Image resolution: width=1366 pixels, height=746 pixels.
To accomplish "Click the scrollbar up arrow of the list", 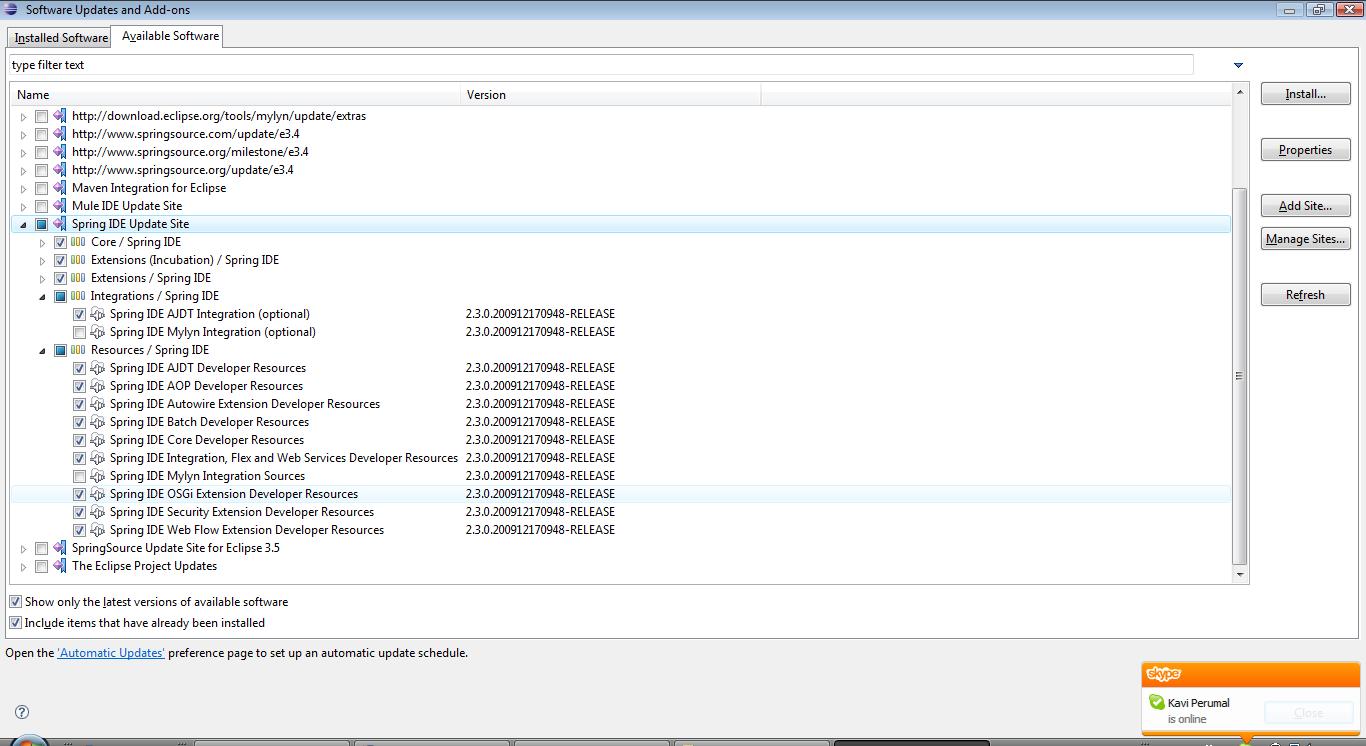I will 1240,93.
